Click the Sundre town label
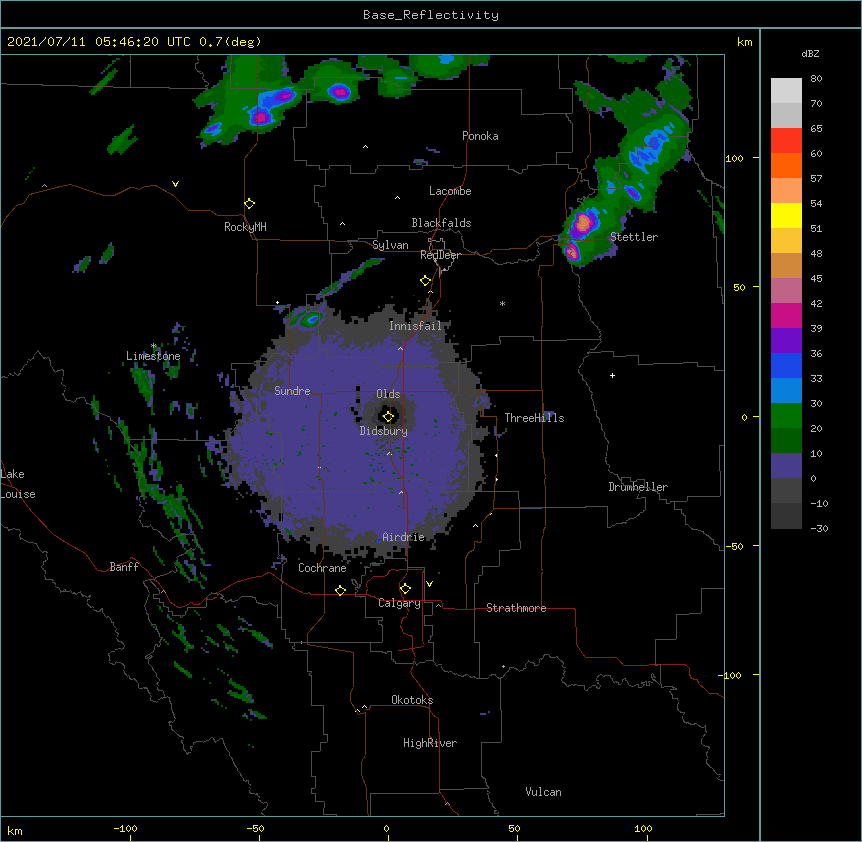 [x=292, y=391]
